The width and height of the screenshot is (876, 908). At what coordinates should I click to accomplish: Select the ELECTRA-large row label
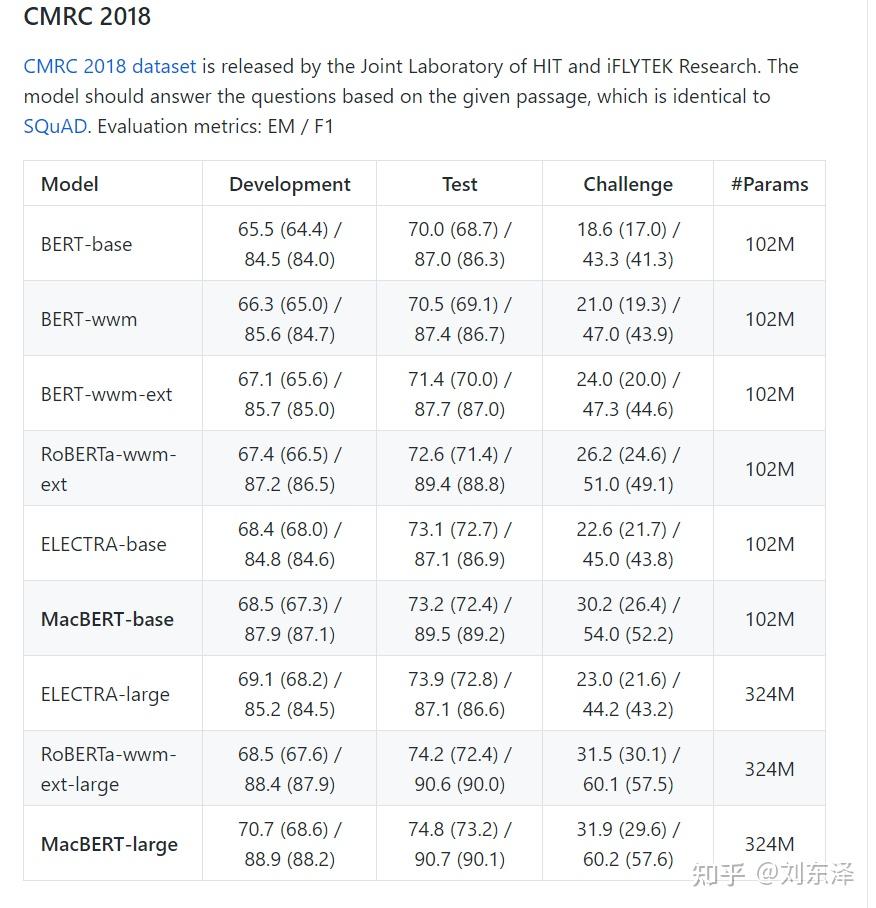click(105, 694)
